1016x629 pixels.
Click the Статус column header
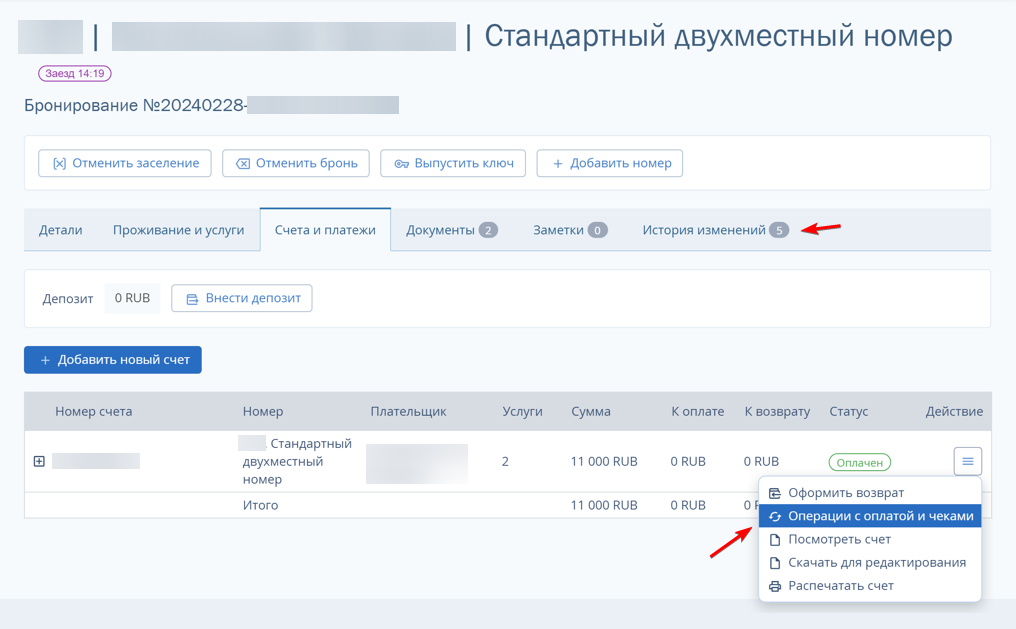pyautogui.click(x=849, y=411)
